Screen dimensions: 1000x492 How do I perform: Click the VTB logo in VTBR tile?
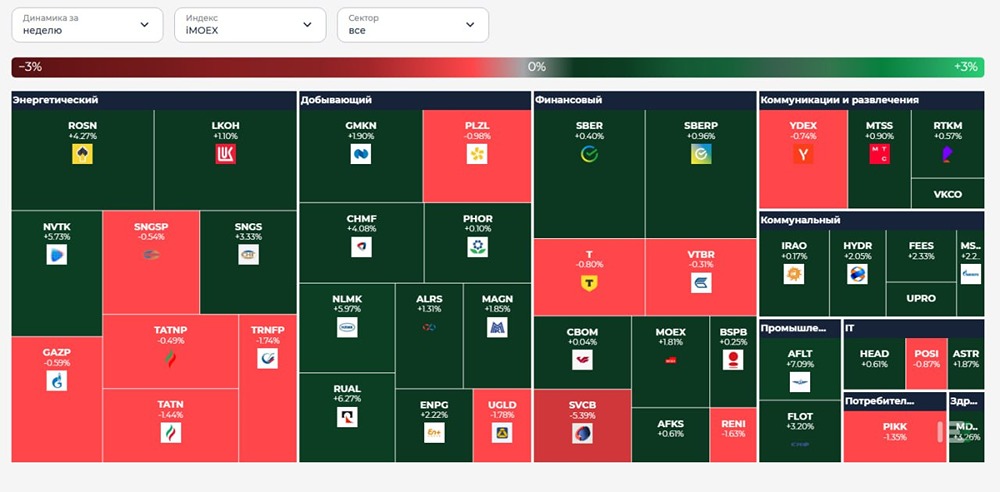click(x=701, y=283)
